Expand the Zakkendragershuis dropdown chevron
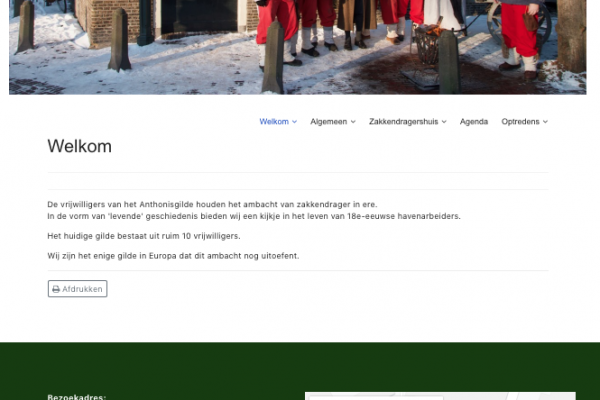 444,122
